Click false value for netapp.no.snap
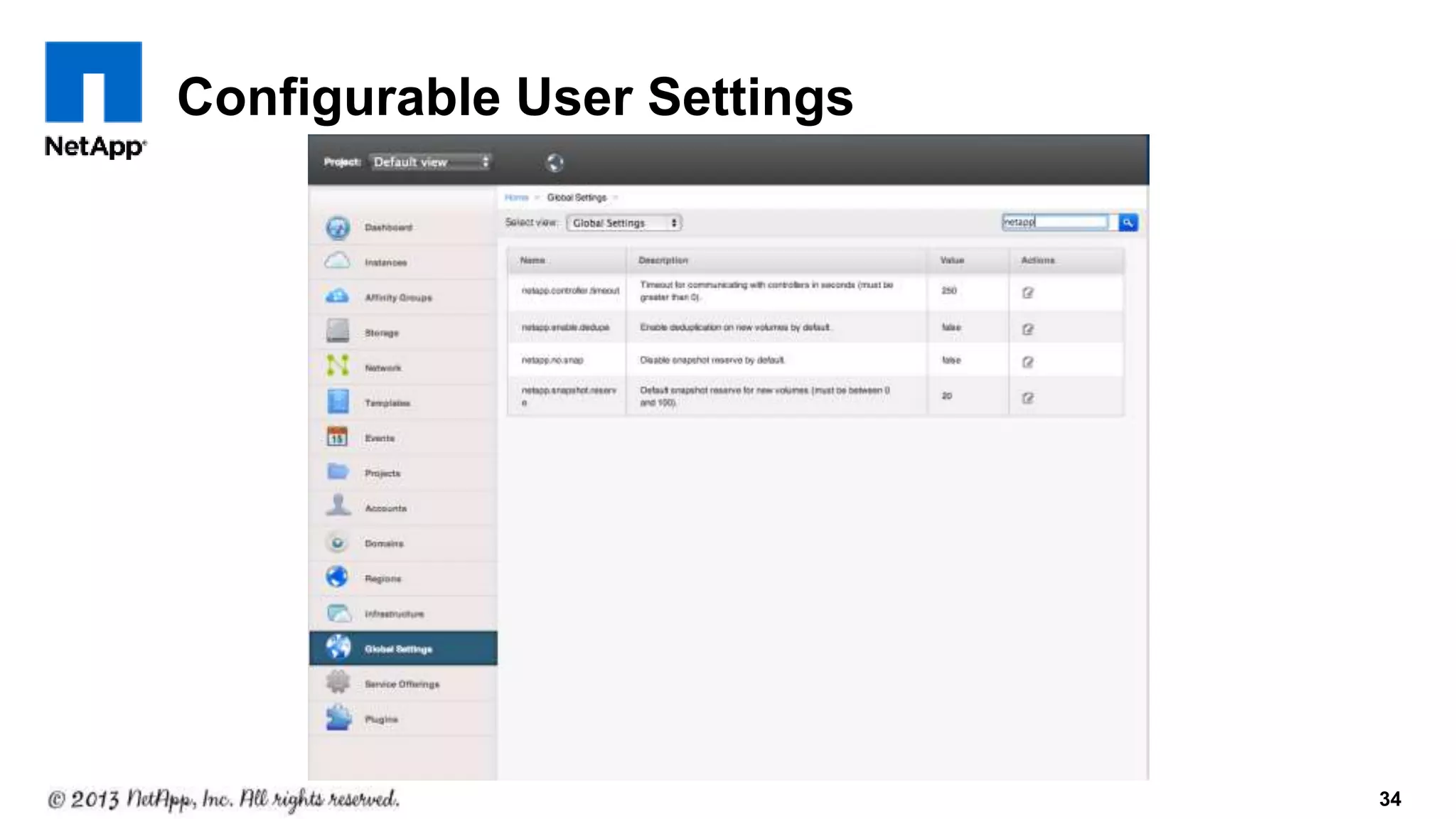 [951, 360]
